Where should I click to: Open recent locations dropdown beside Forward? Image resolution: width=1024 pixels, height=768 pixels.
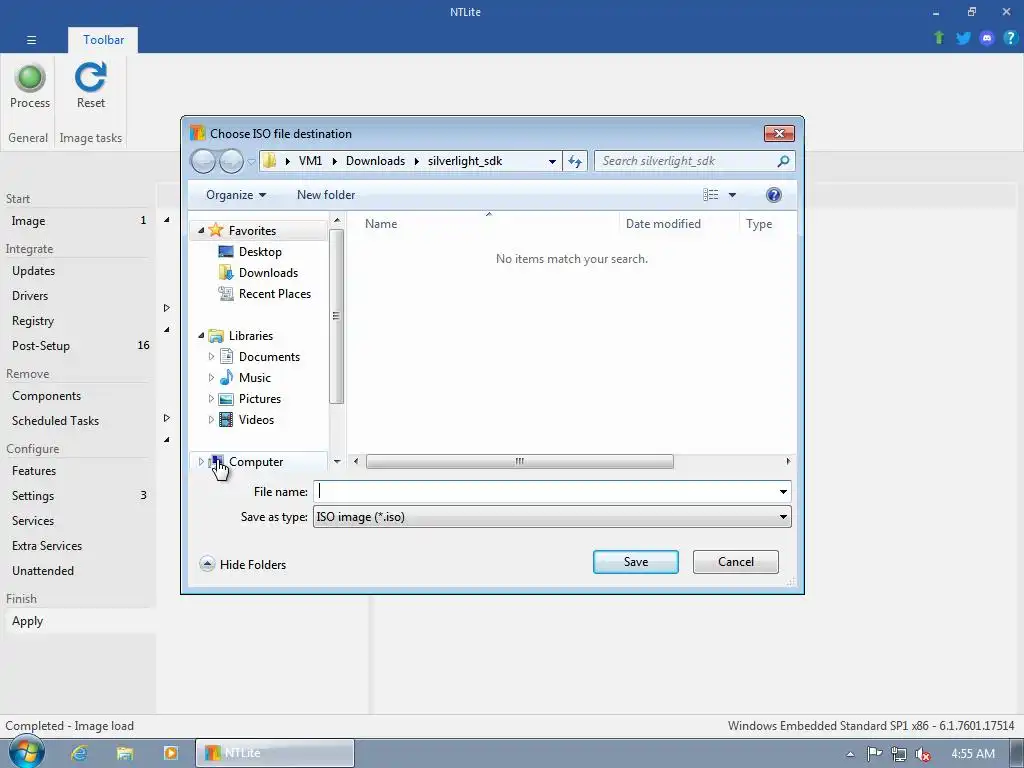251,161
